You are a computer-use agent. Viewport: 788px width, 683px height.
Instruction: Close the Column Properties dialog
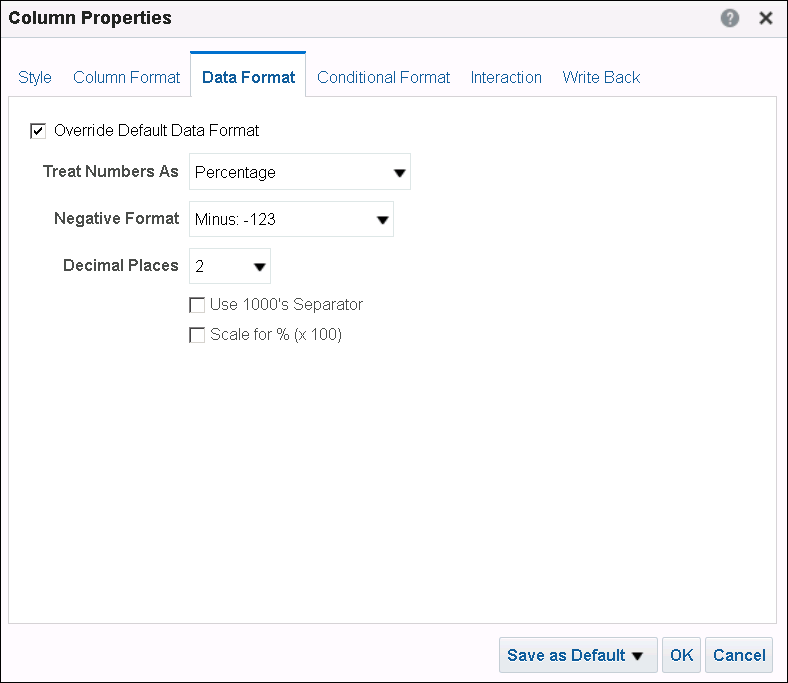(x=766, y=18)
